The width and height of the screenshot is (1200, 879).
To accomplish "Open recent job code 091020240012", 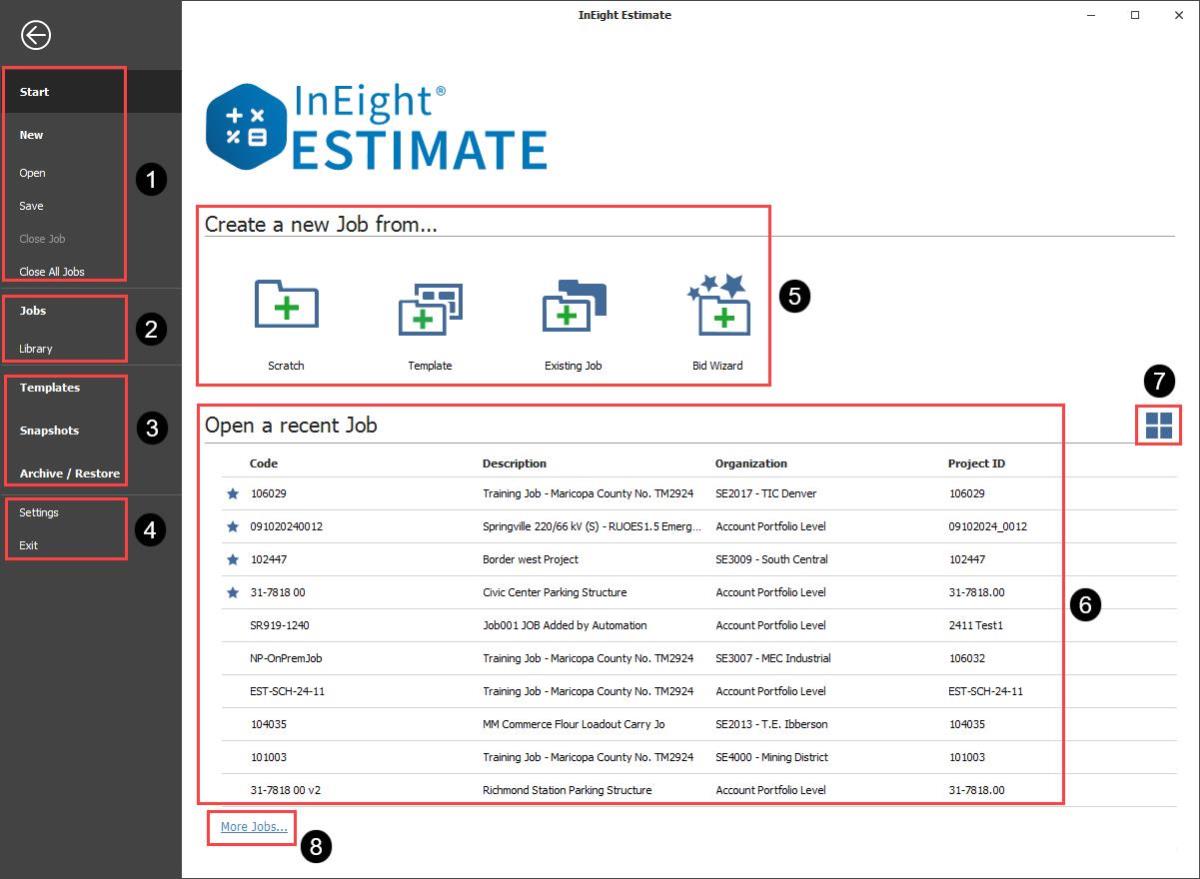I will [x=286, y=527].
